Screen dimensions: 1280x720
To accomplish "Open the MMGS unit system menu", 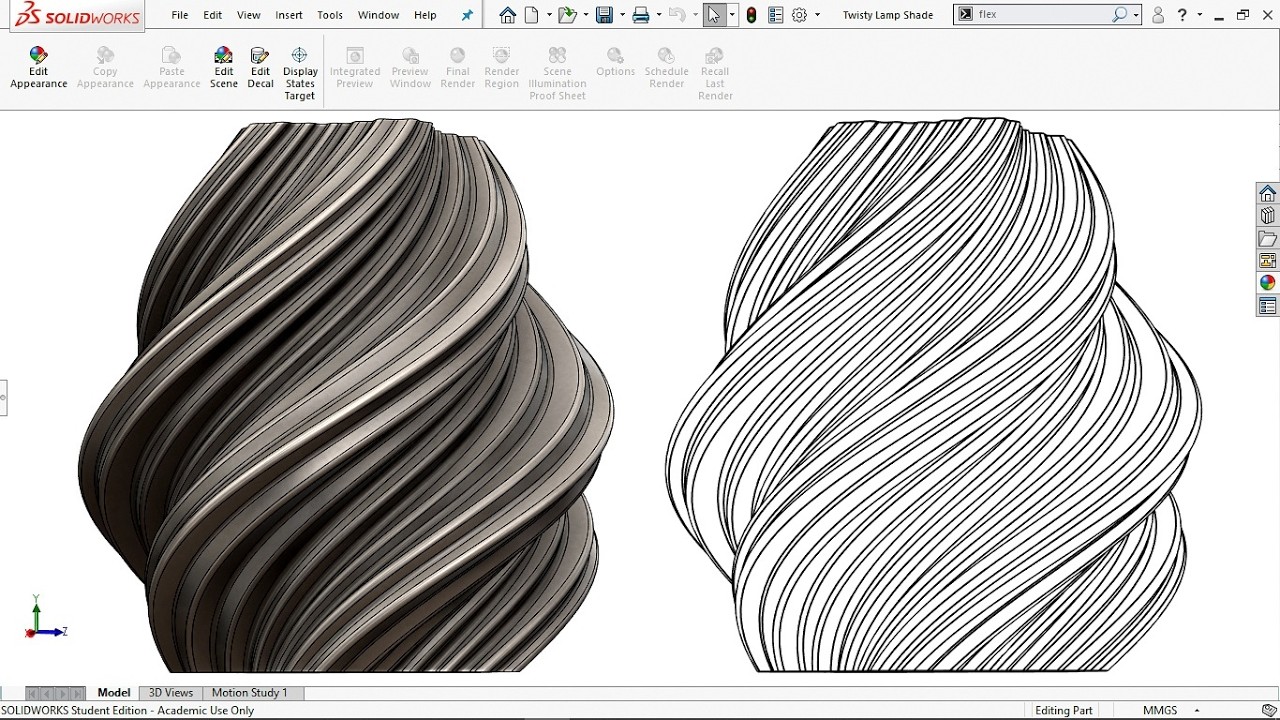I will (1168, 710).
